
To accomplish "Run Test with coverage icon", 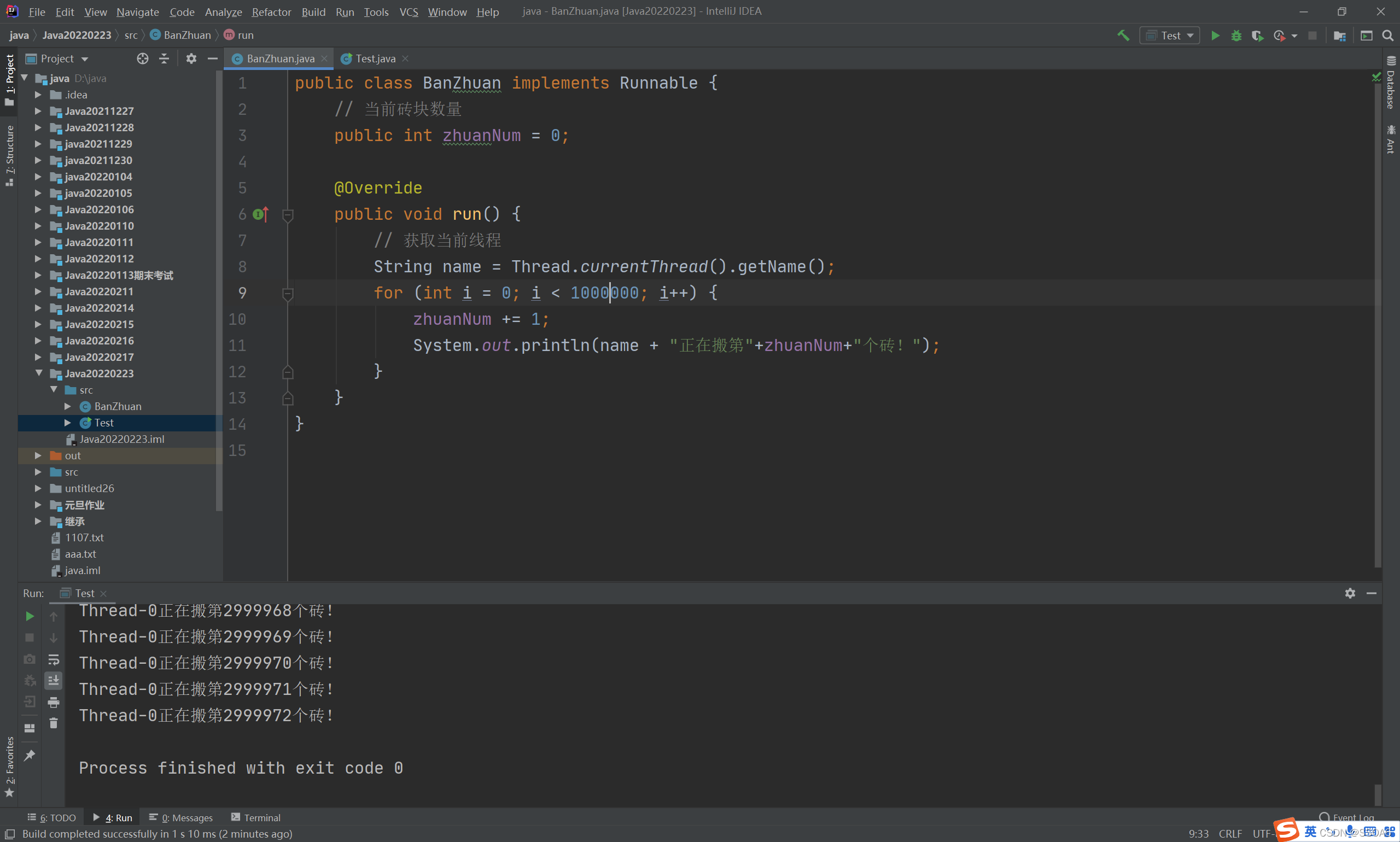I will click(1257, 35).
